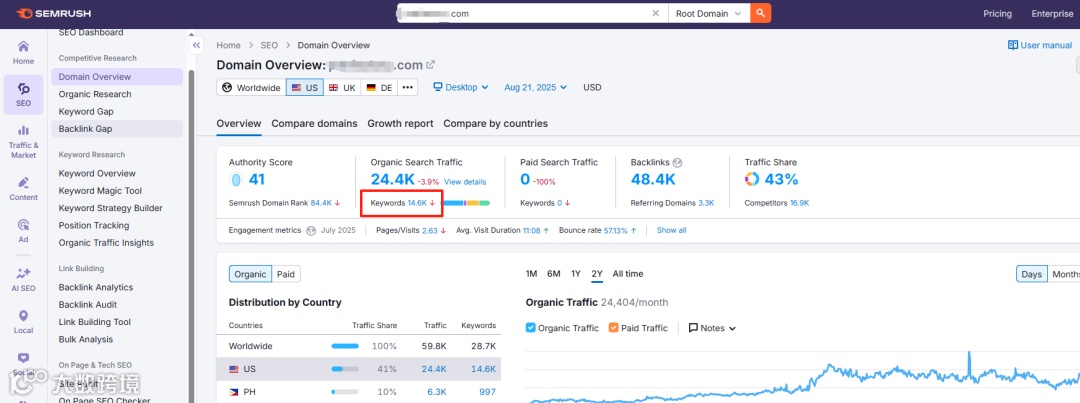
Task: Click the View details link
Action: point(465,182)
